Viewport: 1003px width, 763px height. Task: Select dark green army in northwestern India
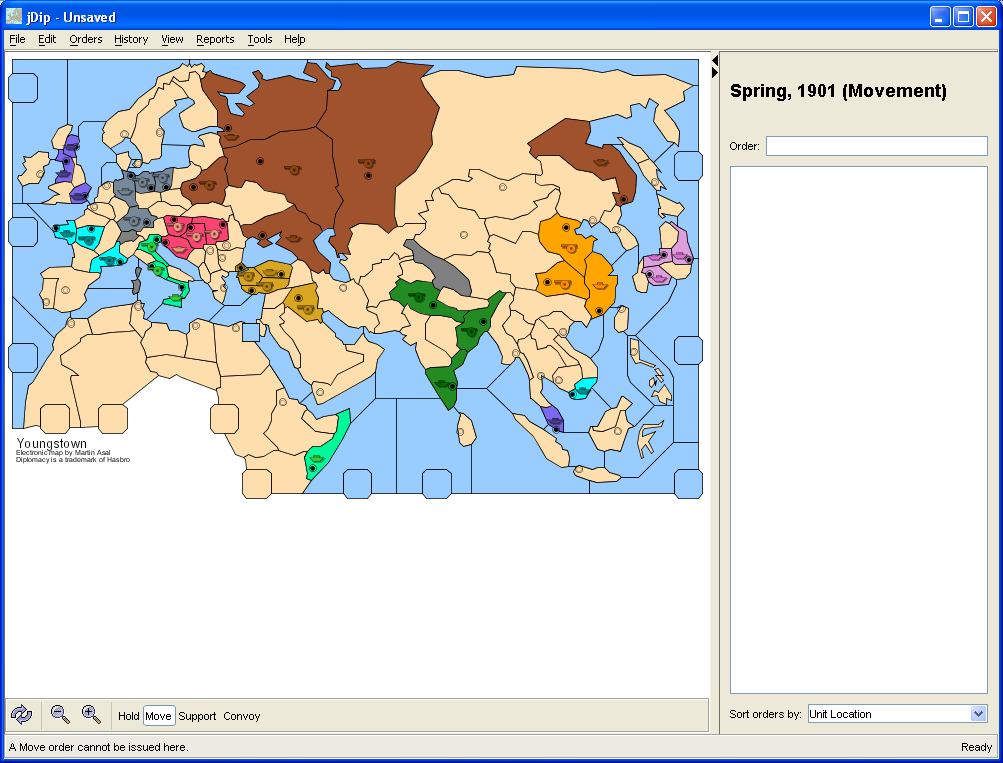coord(418,297)
